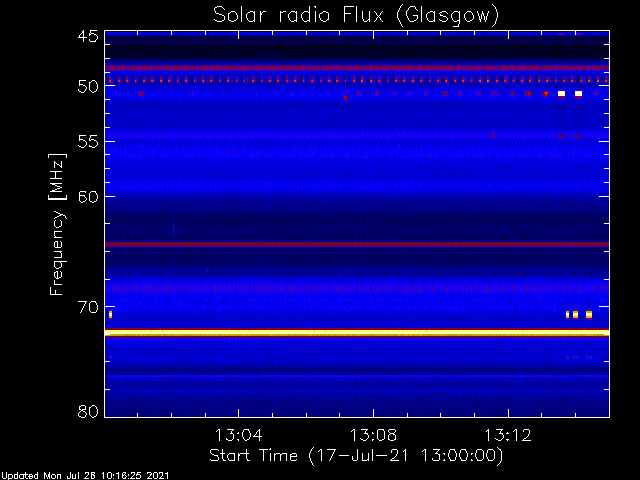Select the 70 MHz frequency label

tap(88, 307)
